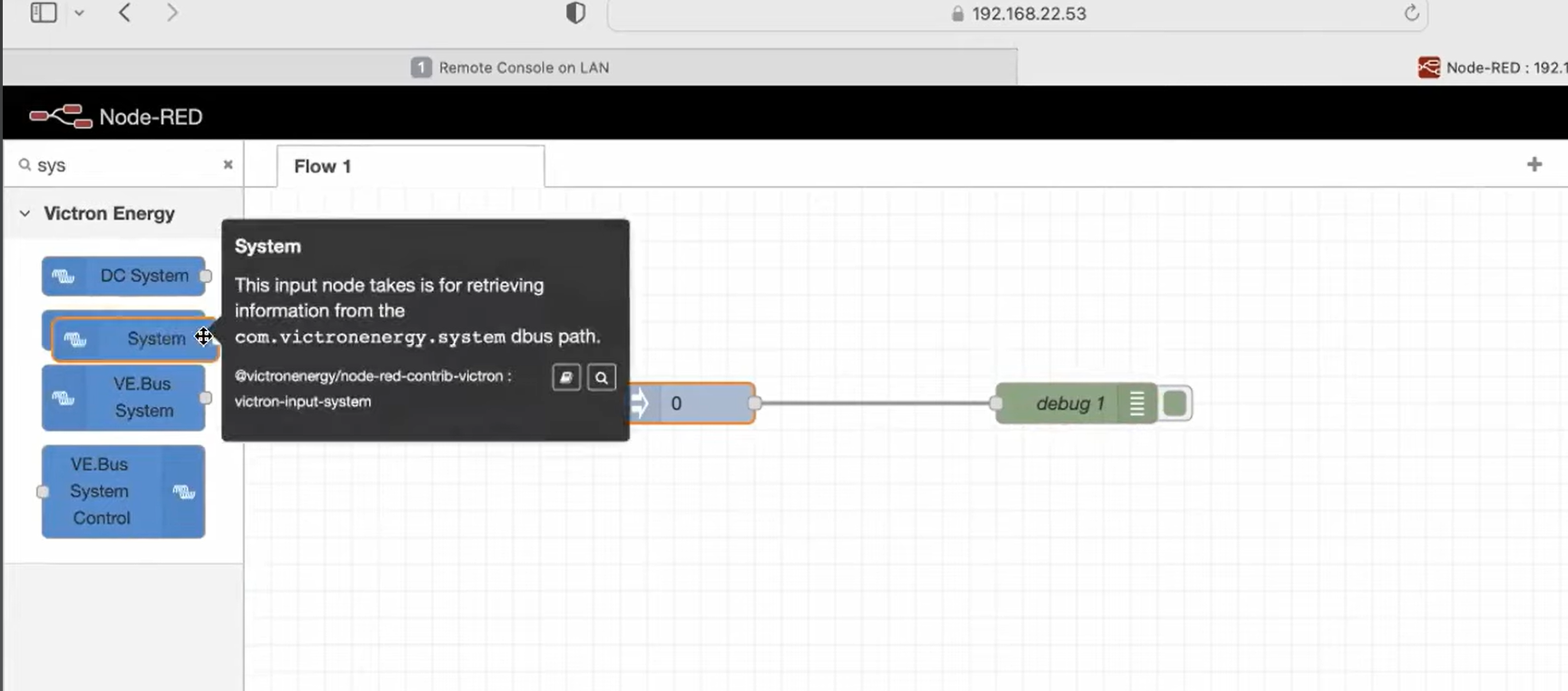The height and width of the screenshot is (691, 1568).
Task: Open the Flow 1 workspace tab
Action: (x=410, y=166)
